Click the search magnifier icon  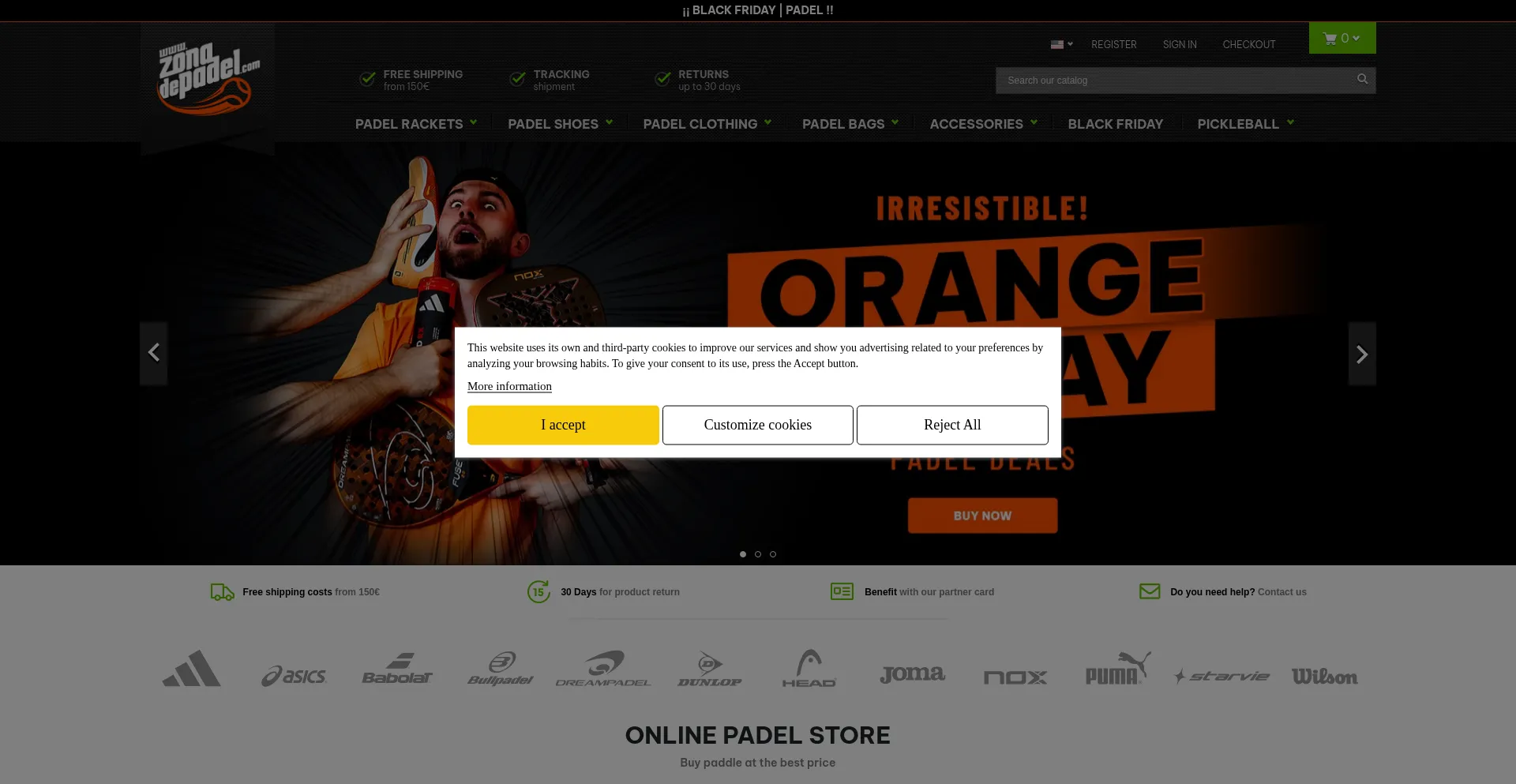(x=1362, y=80)
